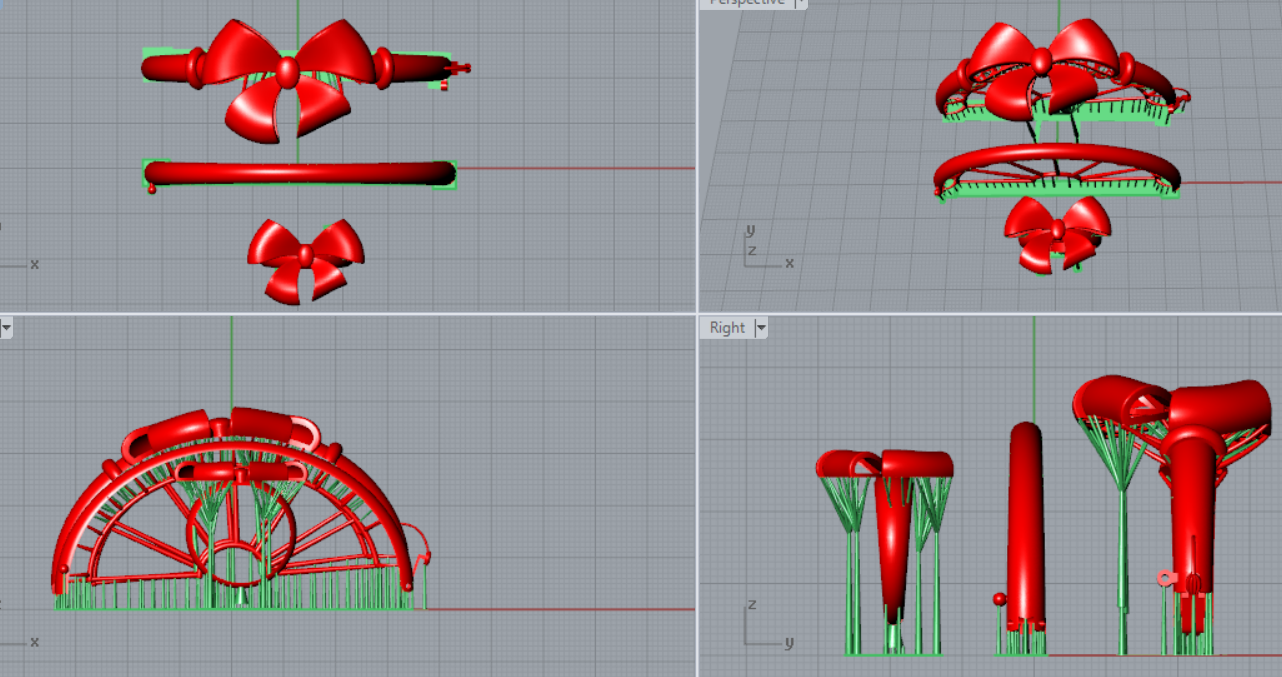This screenshot has width=1282, height=677.
Task: Click the Perspective viewport title label
Action: [x=746, y=3]
